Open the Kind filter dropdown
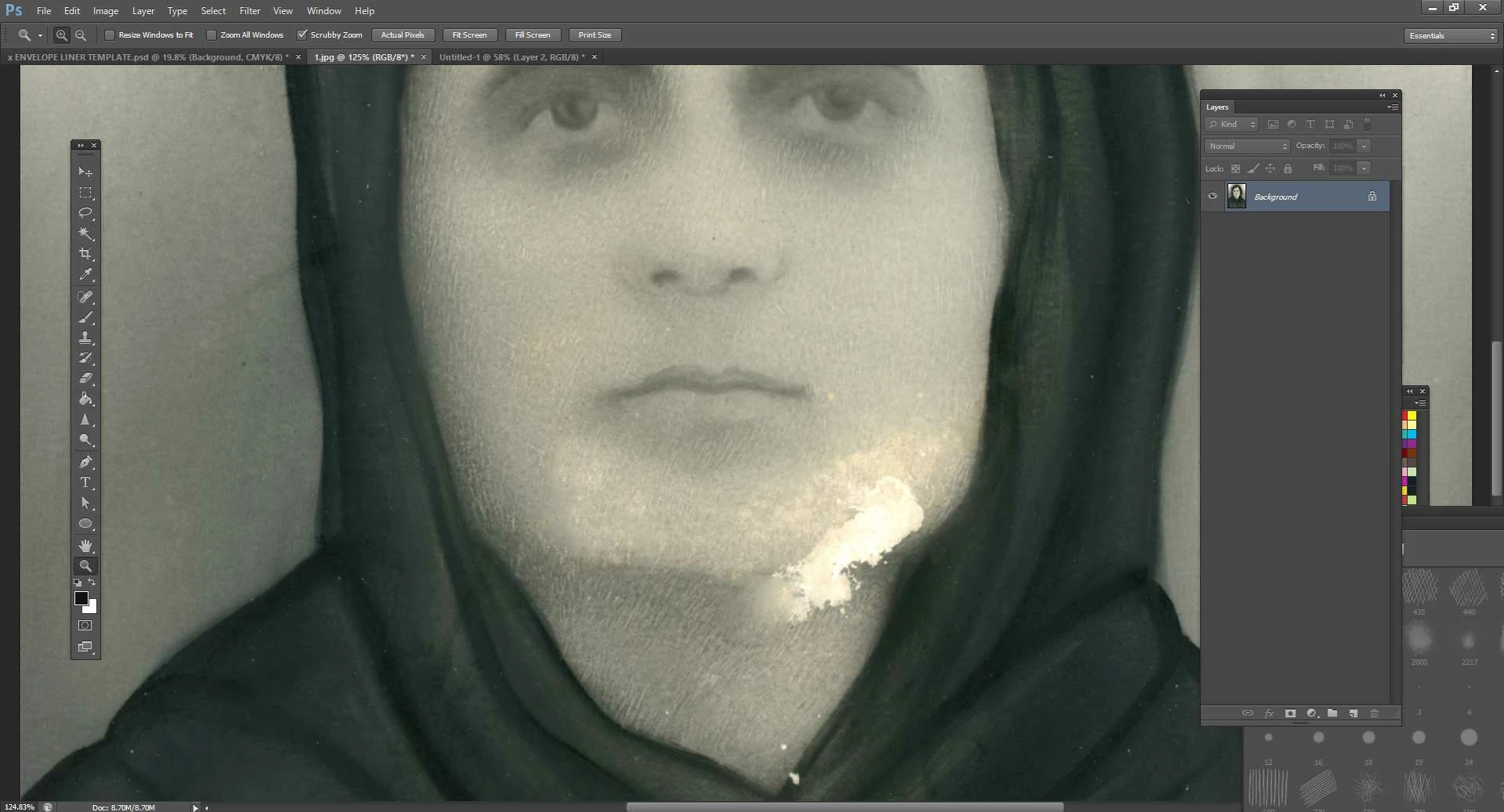The width and height of the screenshot is (1504, 812). pyautogui.click(x=1231, y=125)
